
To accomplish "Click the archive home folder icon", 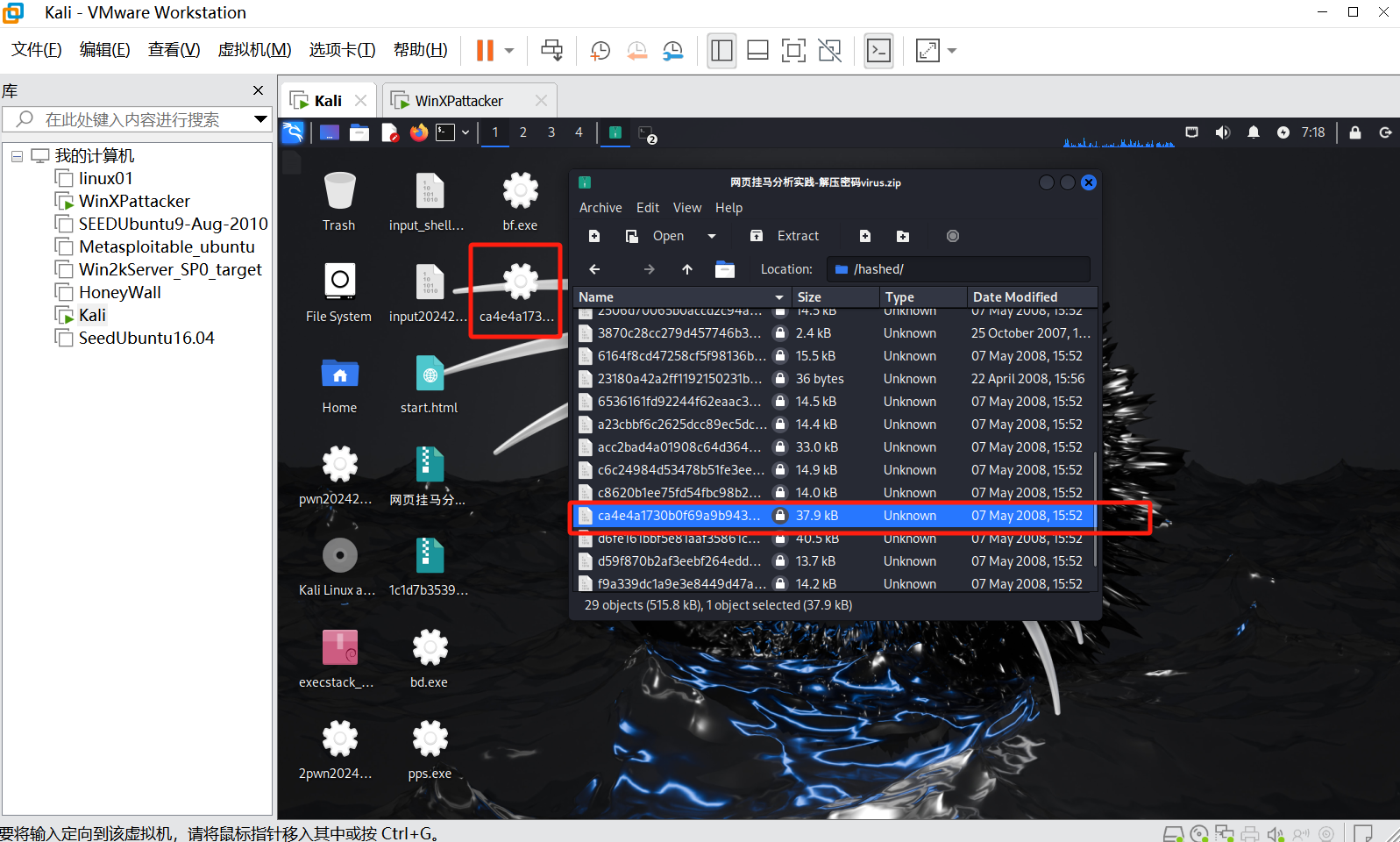I will (x=725, y=269).
